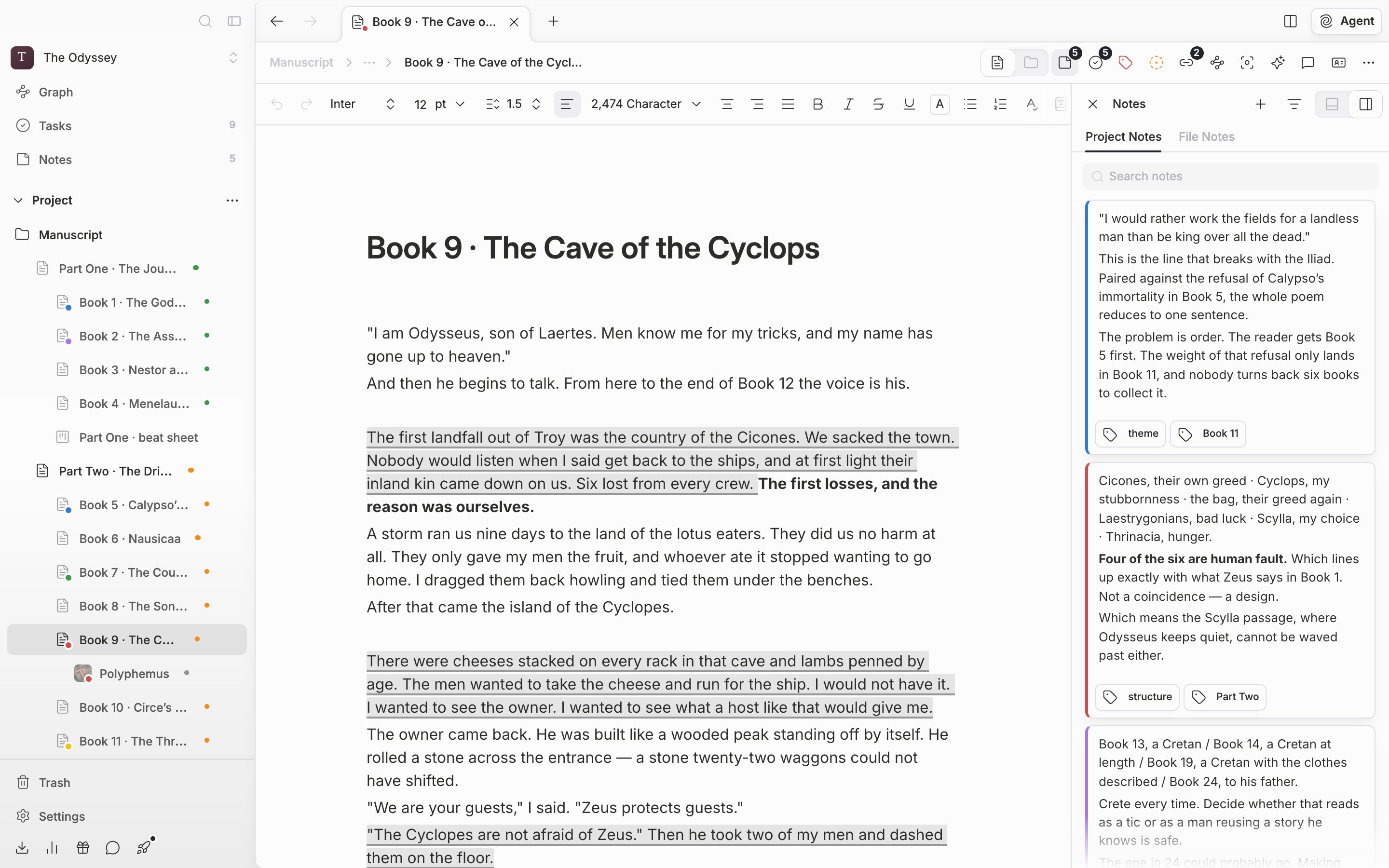Dock the Notes panel to the bottom
The height and width of the screenshot is (868, 1389).
pos(1332,104)
